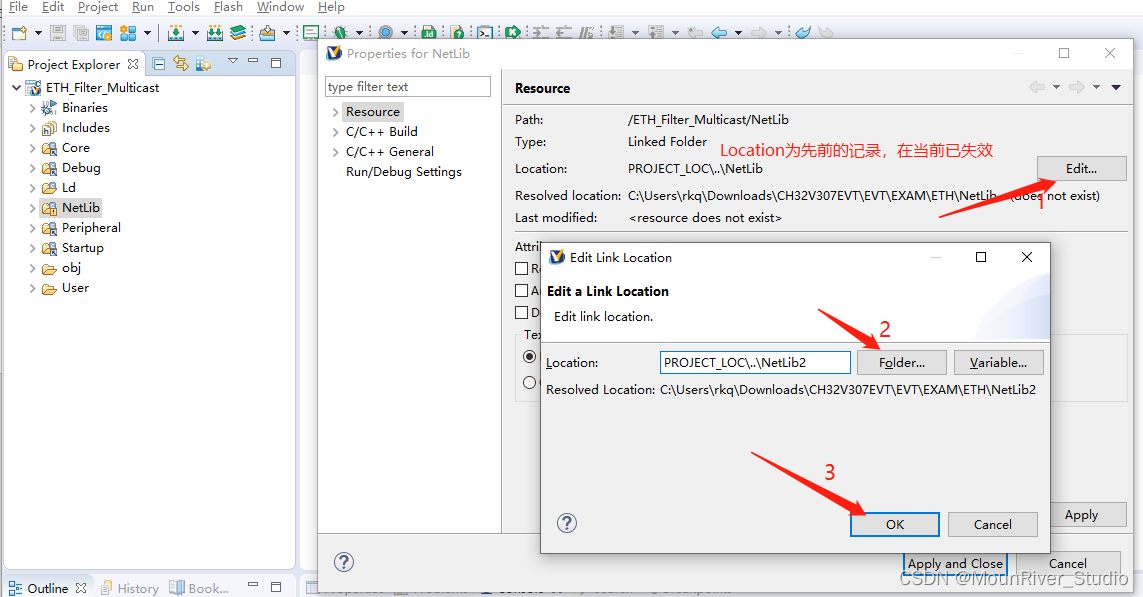Maximize the Outline view at bottom
The width and height of the screenshot is (1143, 597).
tap(276, 587)
